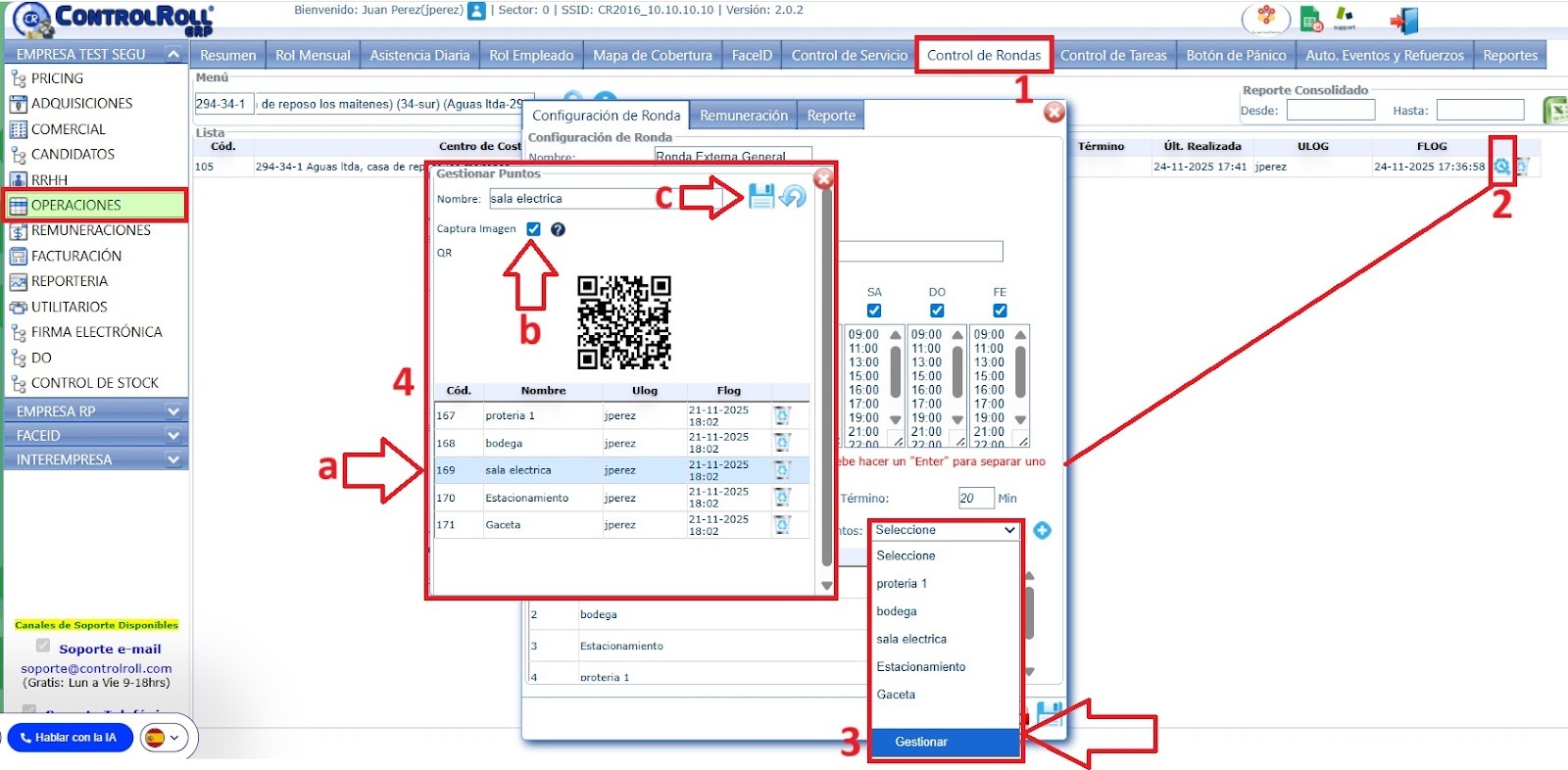Switch to the Control de Rondas tab
1568x770 pixels.
983,55
